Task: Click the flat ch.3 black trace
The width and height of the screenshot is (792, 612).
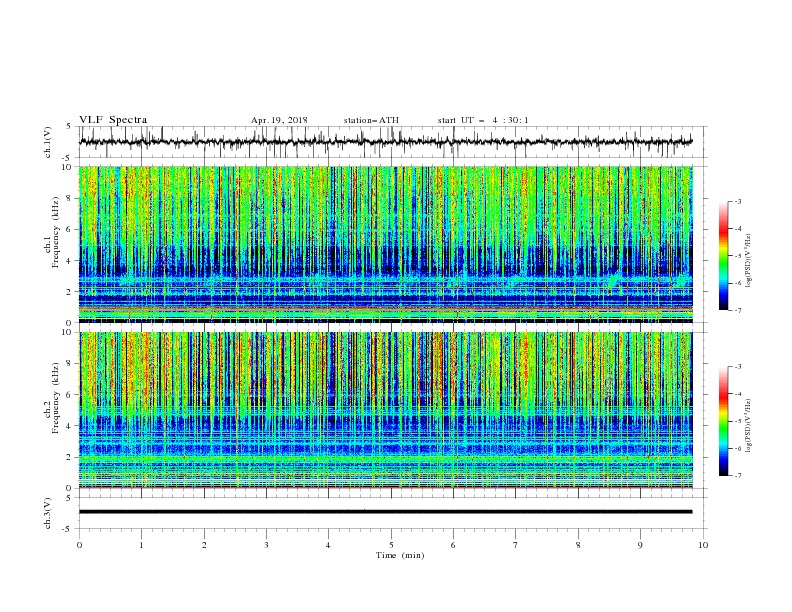Action: 386,512
